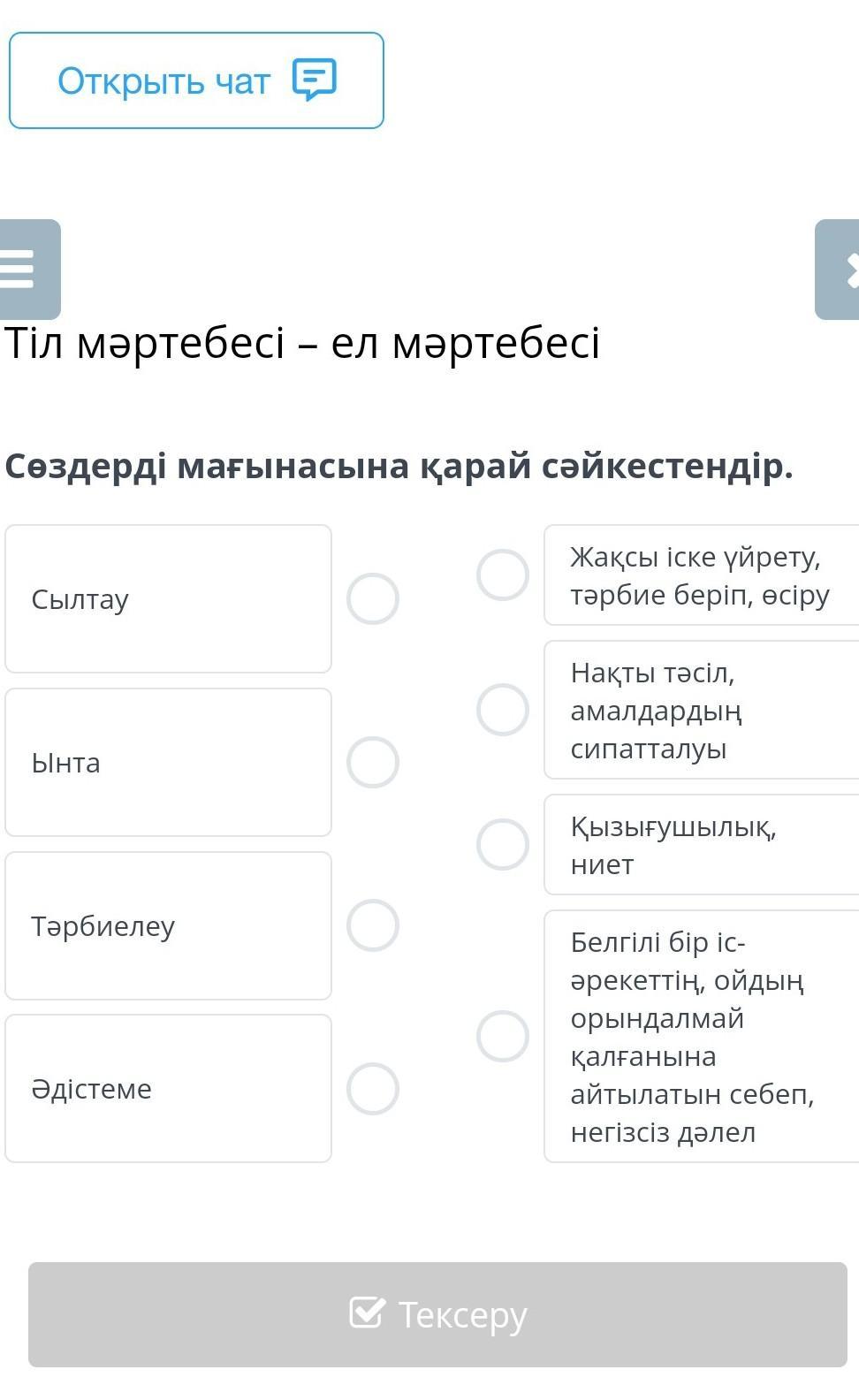Screen dimensions: 859x1400
Task: Click the chat bubble icon
Action: pyautogui.click(x=314, y=80)
